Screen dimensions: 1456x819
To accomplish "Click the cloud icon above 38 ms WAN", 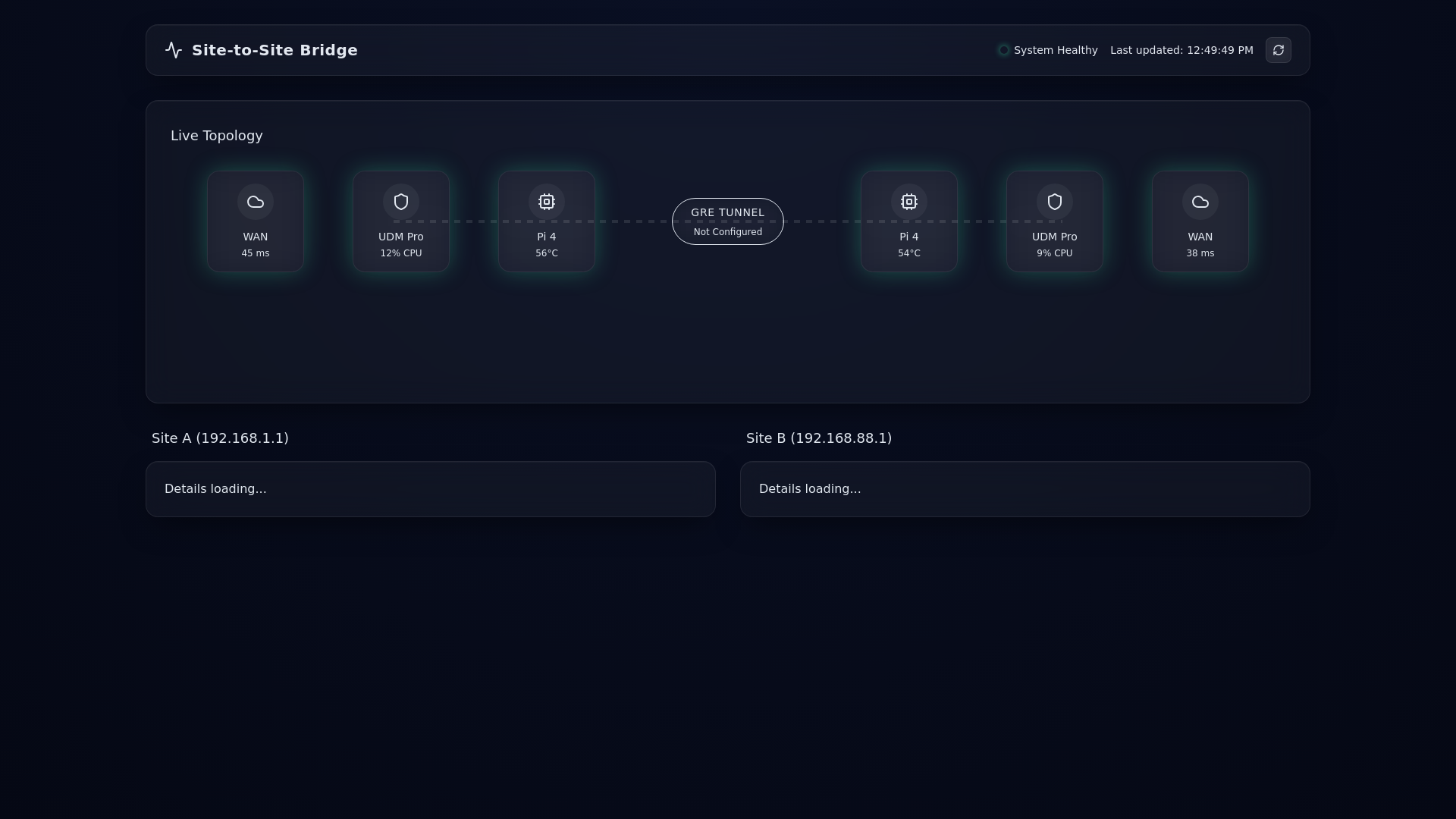I will click(1200, 202).
